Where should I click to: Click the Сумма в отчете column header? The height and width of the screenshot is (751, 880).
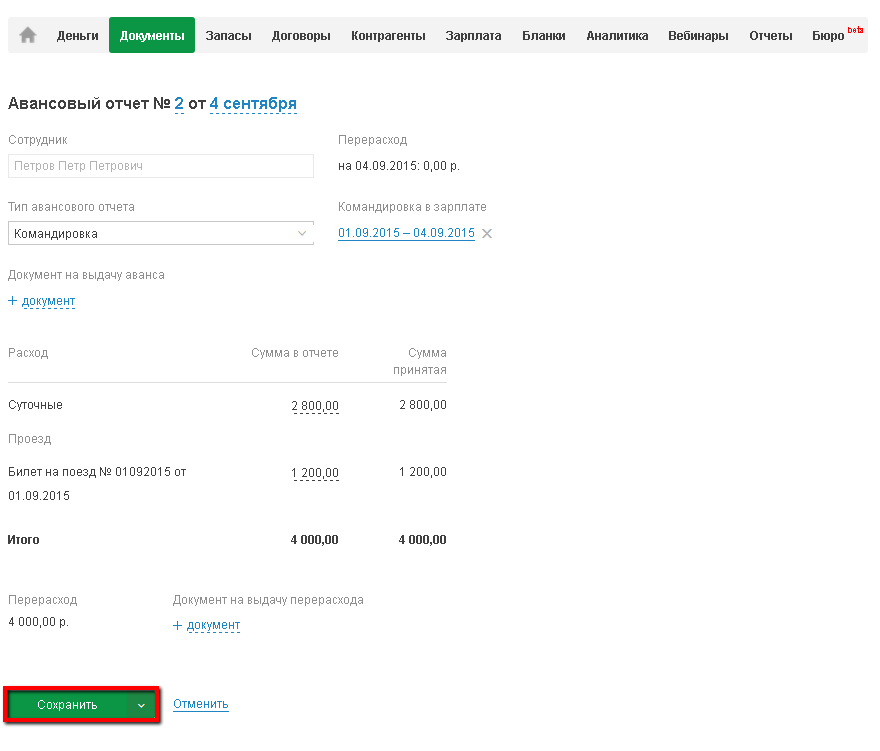click(295, 353)
